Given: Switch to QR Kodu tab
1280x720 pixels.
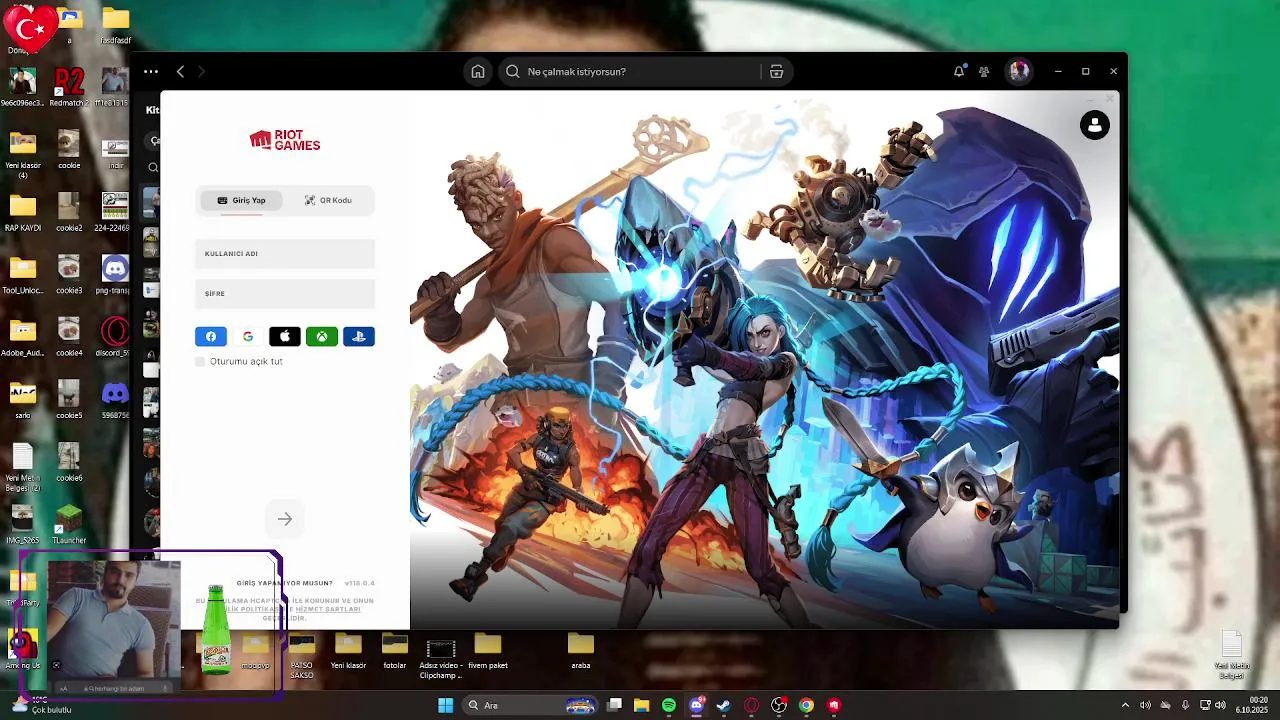Looking at the screenshot, I should point(328,200).
